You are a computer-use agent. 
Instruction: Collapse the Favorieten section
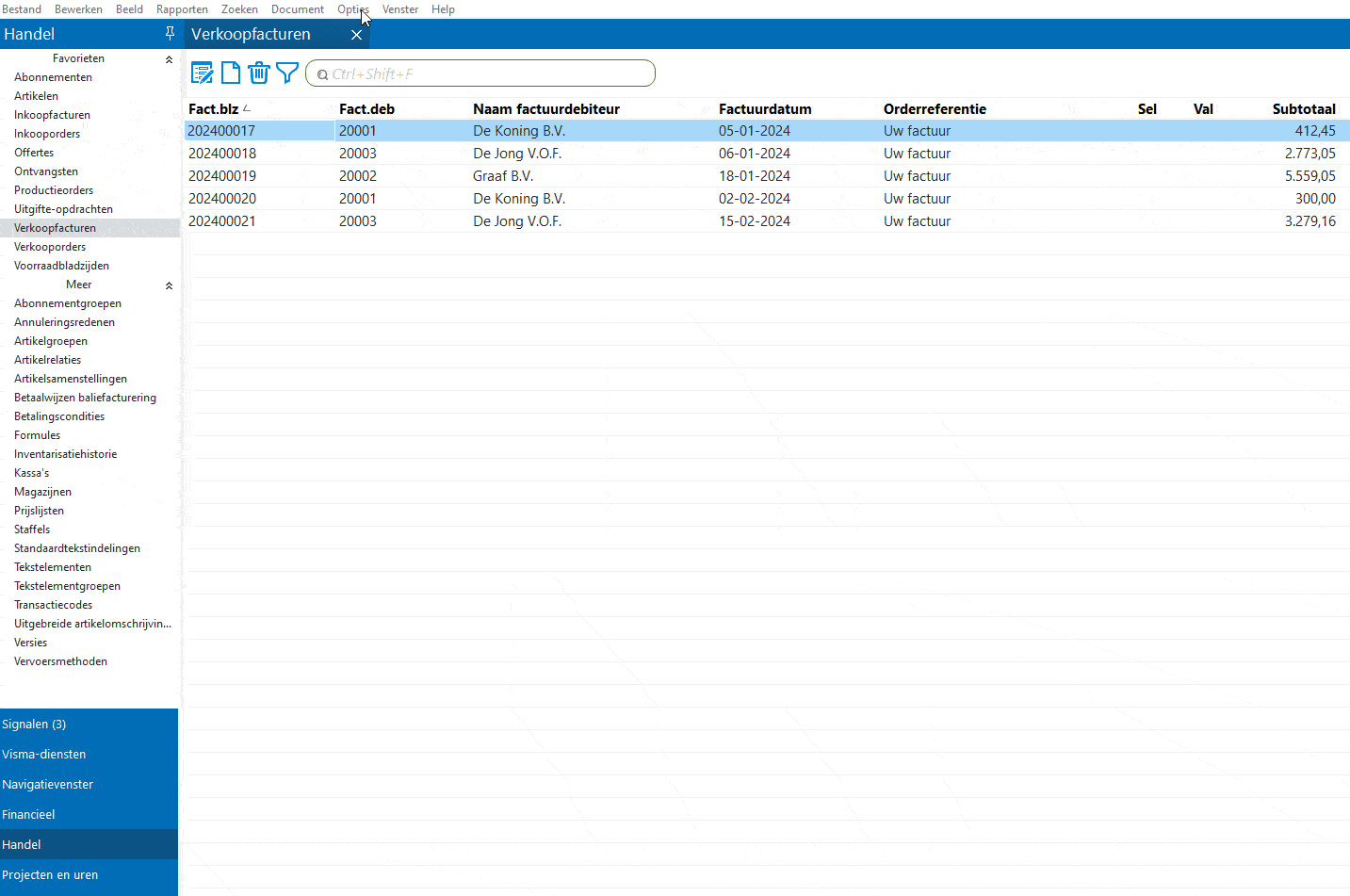169,59
